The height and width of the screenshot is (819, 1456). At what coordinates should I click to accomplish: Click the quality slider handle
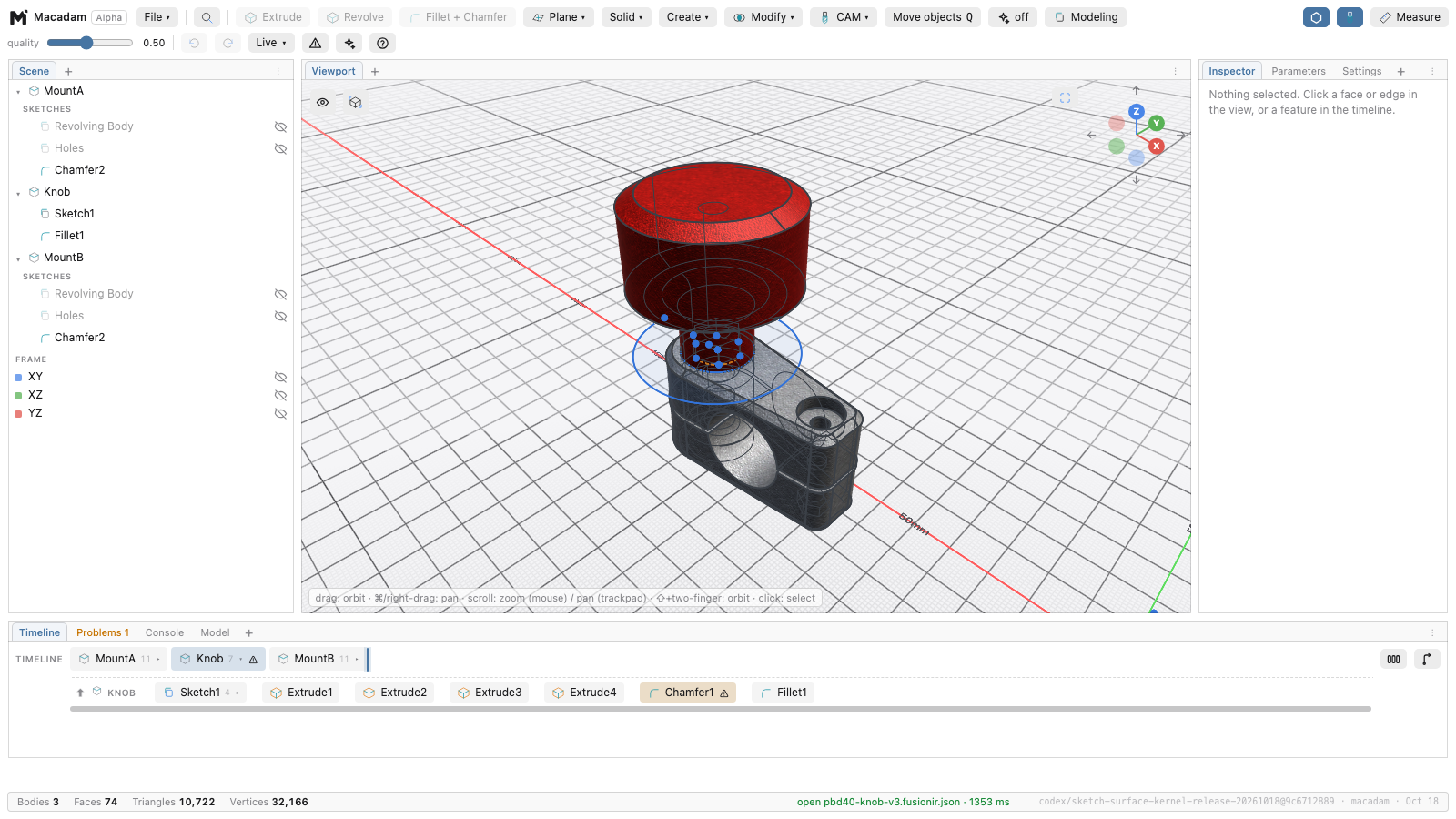[86, 43]
